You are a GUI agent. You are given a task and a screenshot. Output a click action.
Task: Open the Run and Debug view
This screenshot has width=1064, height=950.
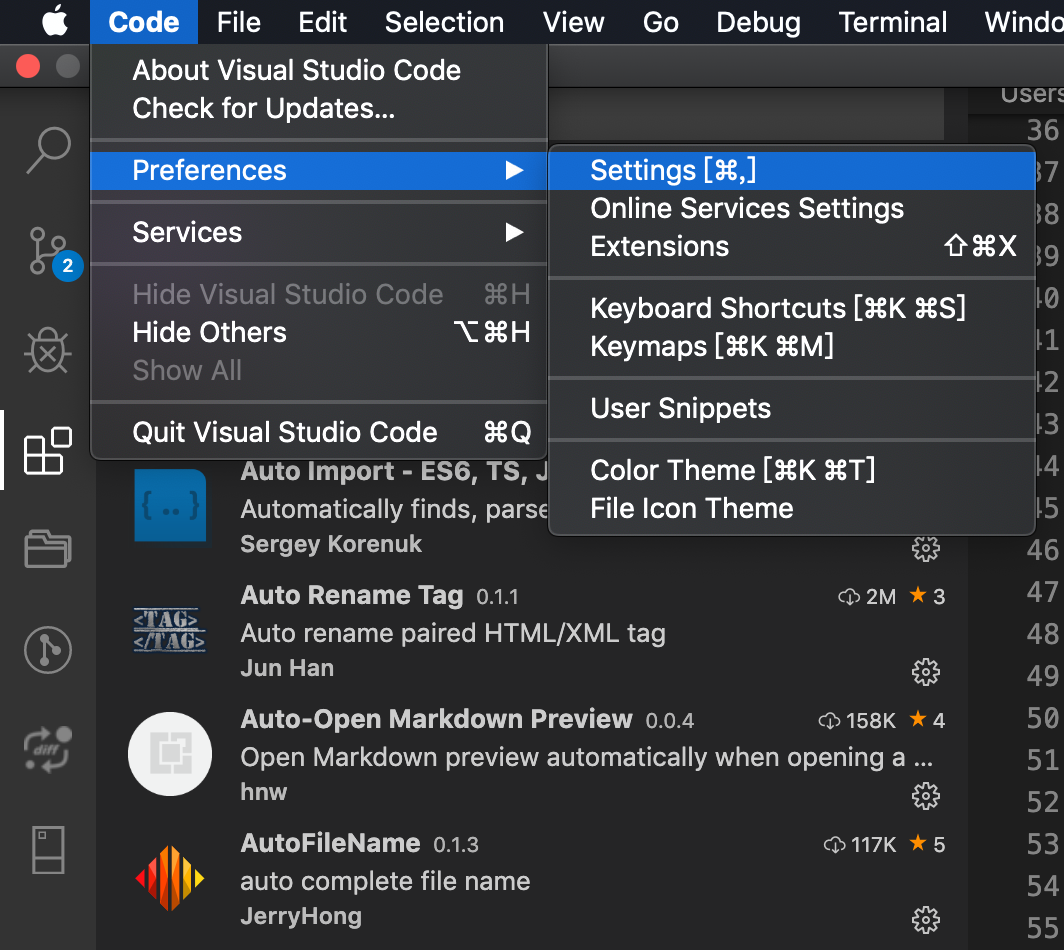(47, 350)
